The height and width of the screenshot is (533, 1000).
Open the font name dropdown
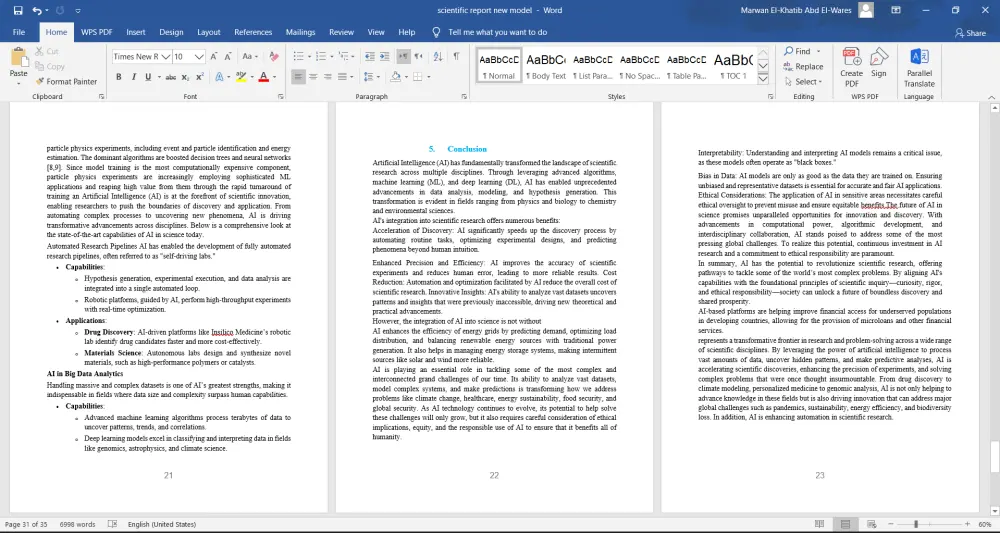coord(166,57)
